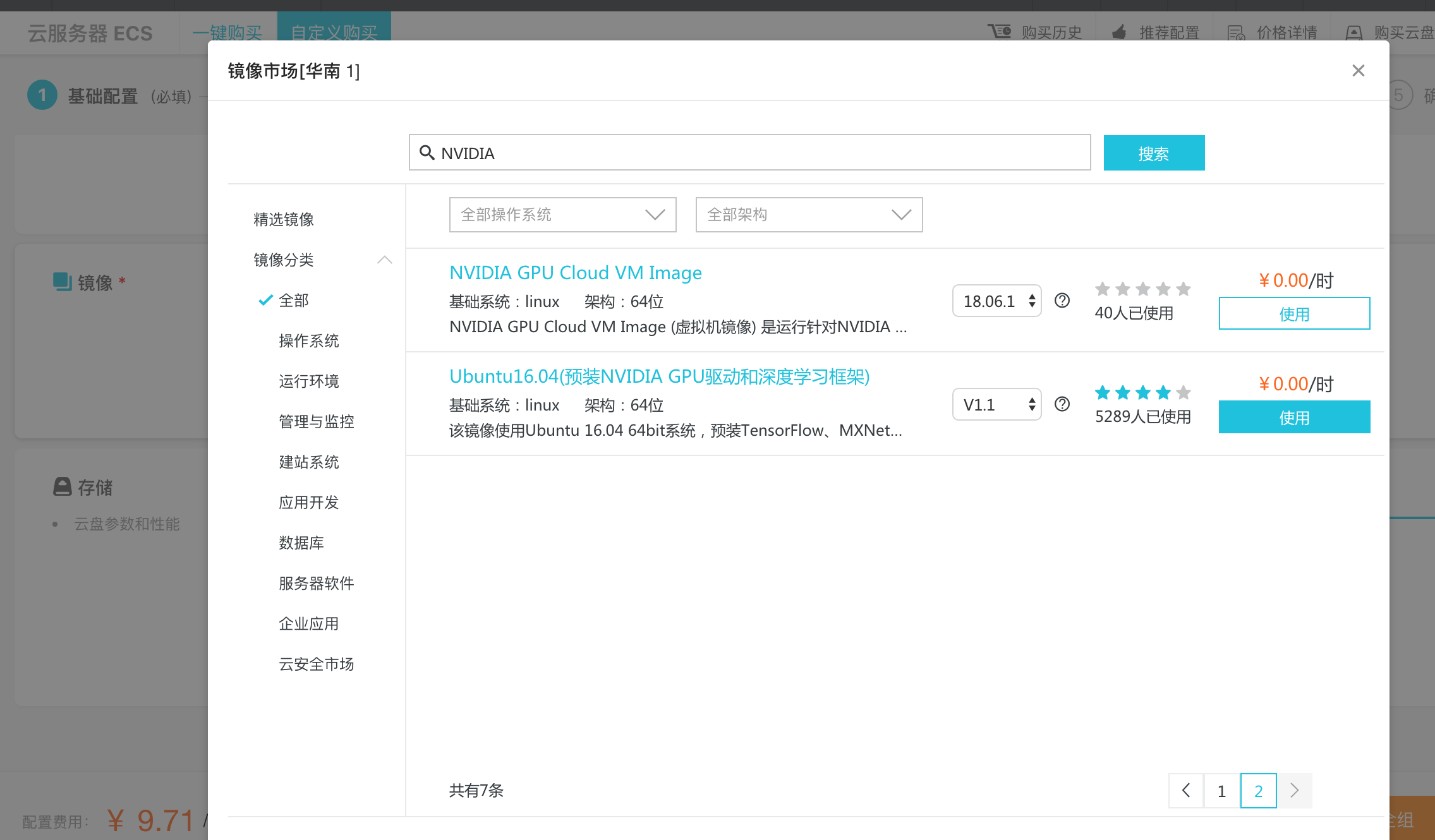Click star rating of NVIDIA GPU Cloud image
The image size is (1435, 840).
[1142, 289]
